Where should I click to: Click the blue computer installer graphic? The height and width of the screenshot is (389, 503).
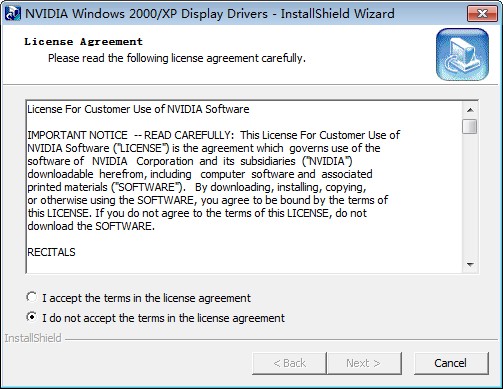(462, 55)
